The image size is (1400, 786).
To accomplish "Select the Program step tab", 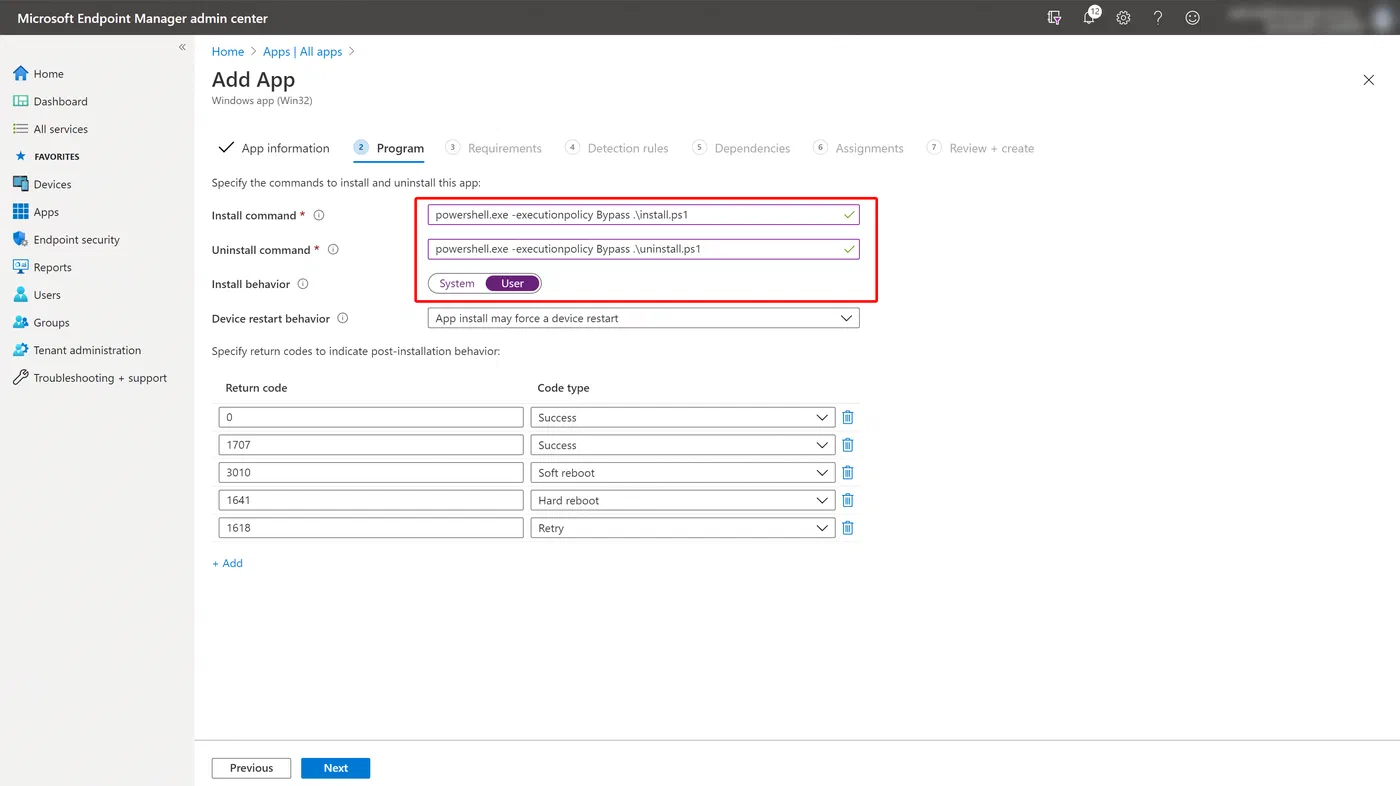I will pos(389,148).
